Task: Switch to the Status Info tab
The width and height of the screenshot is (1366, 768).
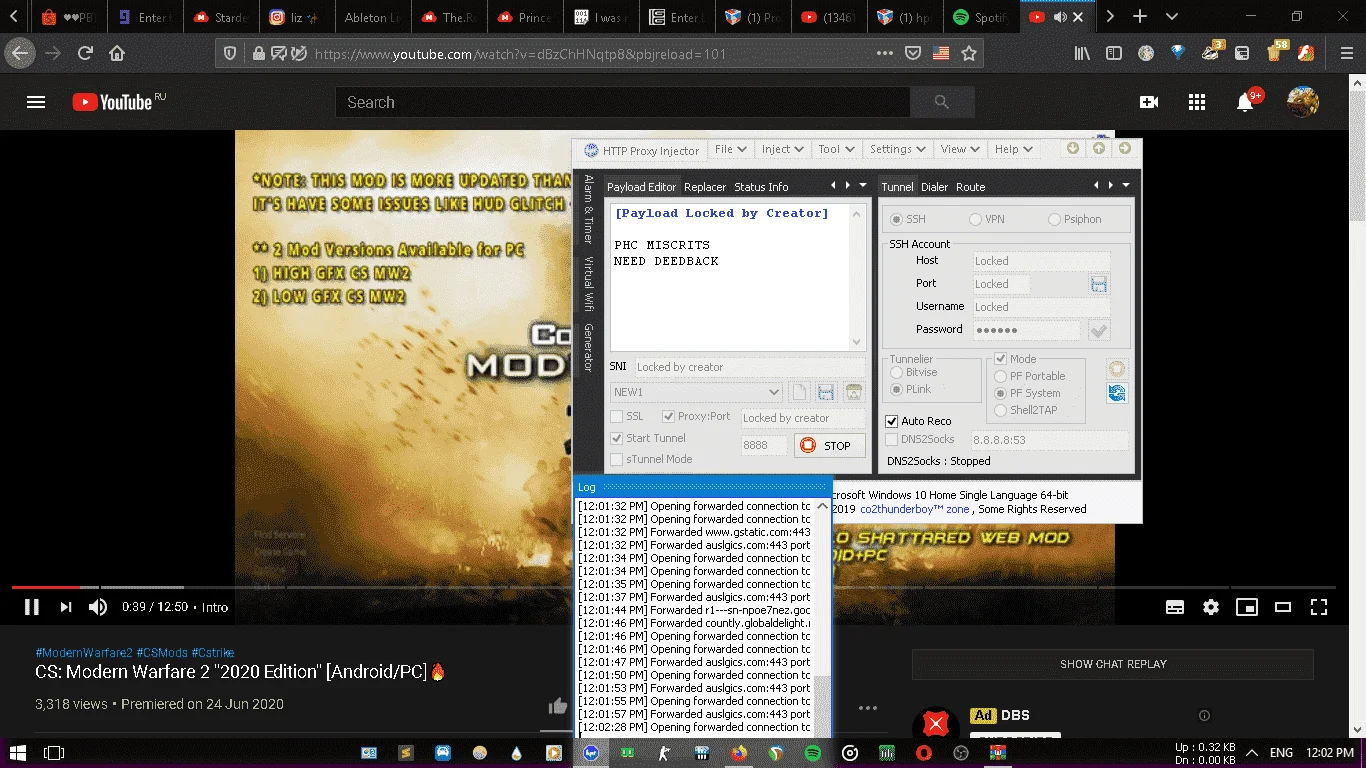Action: coord(761,187)
